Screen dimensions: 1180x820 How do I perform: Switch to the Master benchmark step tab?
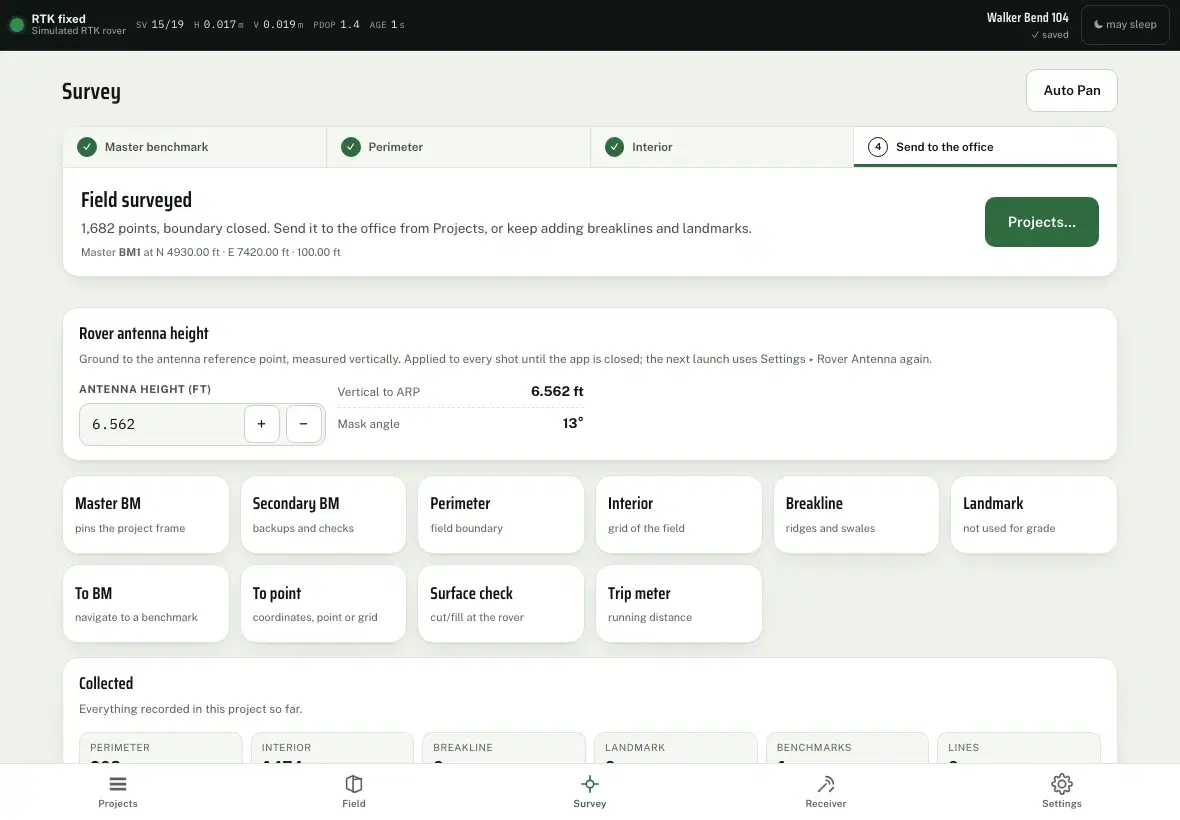pos(195,147)
